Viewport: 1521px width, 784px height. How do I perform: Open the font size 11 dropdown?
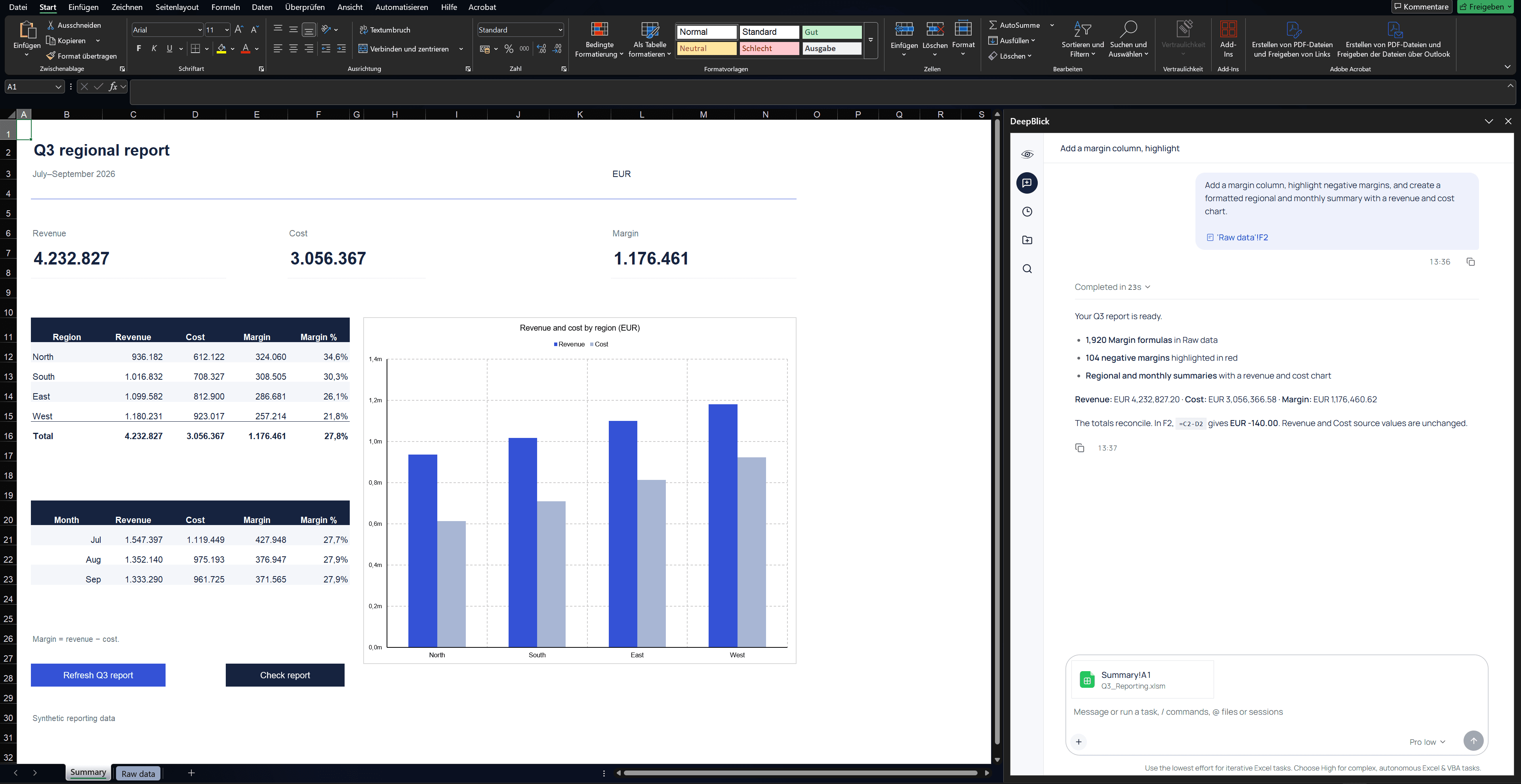pos(227,30)
